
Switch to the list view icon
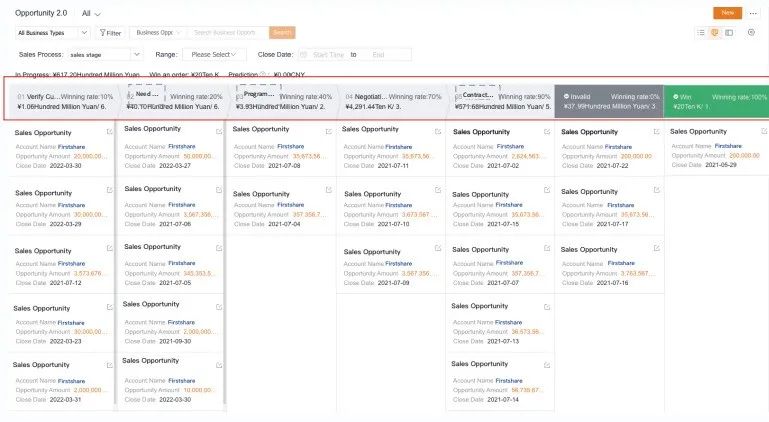tap(701, 32)
